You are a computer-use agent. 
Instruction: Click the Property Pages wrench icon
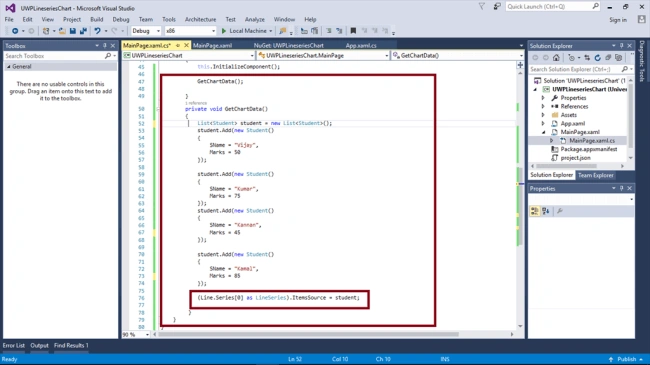tap(560, 212)
